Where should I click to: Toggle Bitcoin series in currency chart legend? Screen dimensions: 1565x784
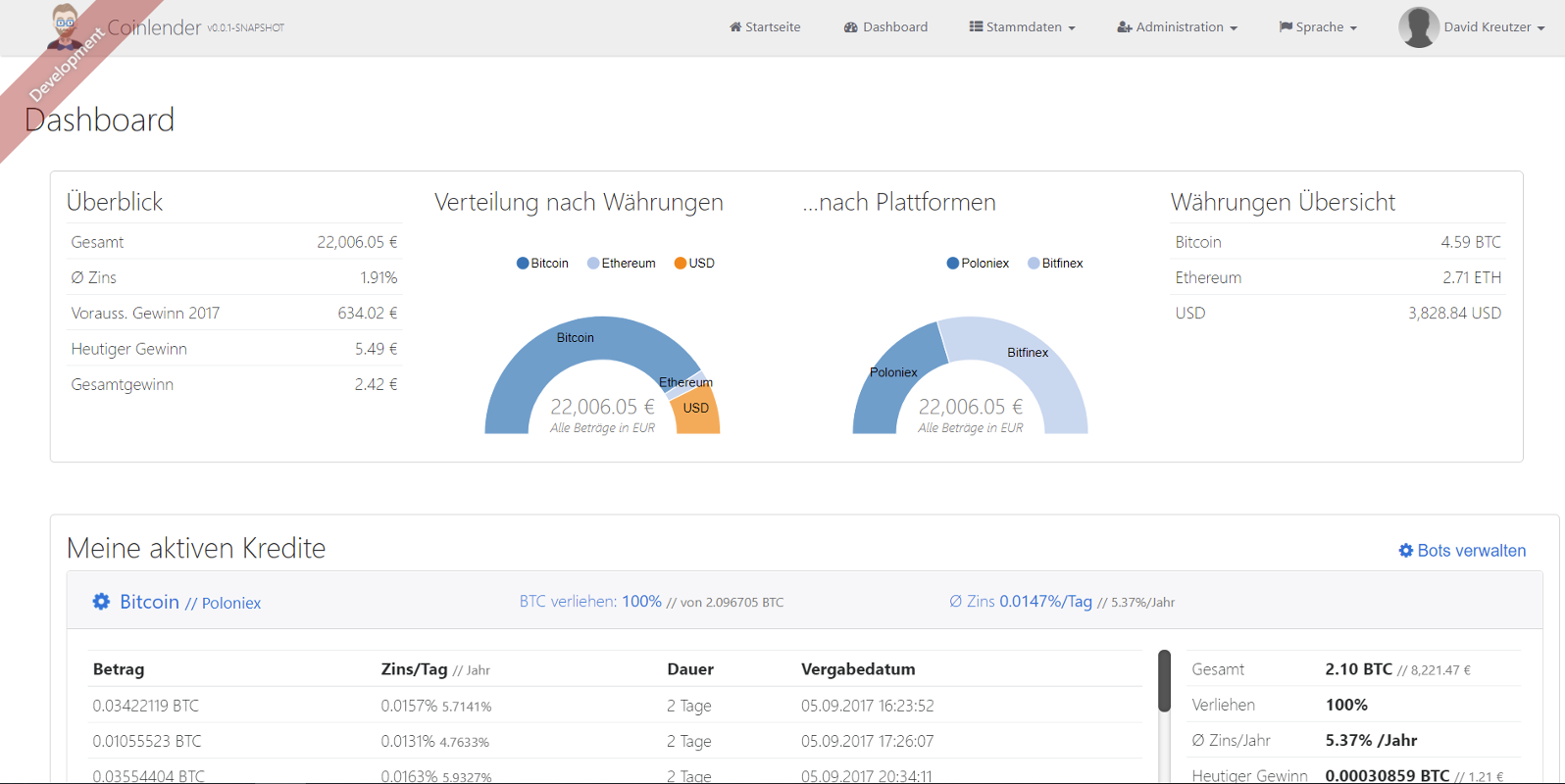543,264
